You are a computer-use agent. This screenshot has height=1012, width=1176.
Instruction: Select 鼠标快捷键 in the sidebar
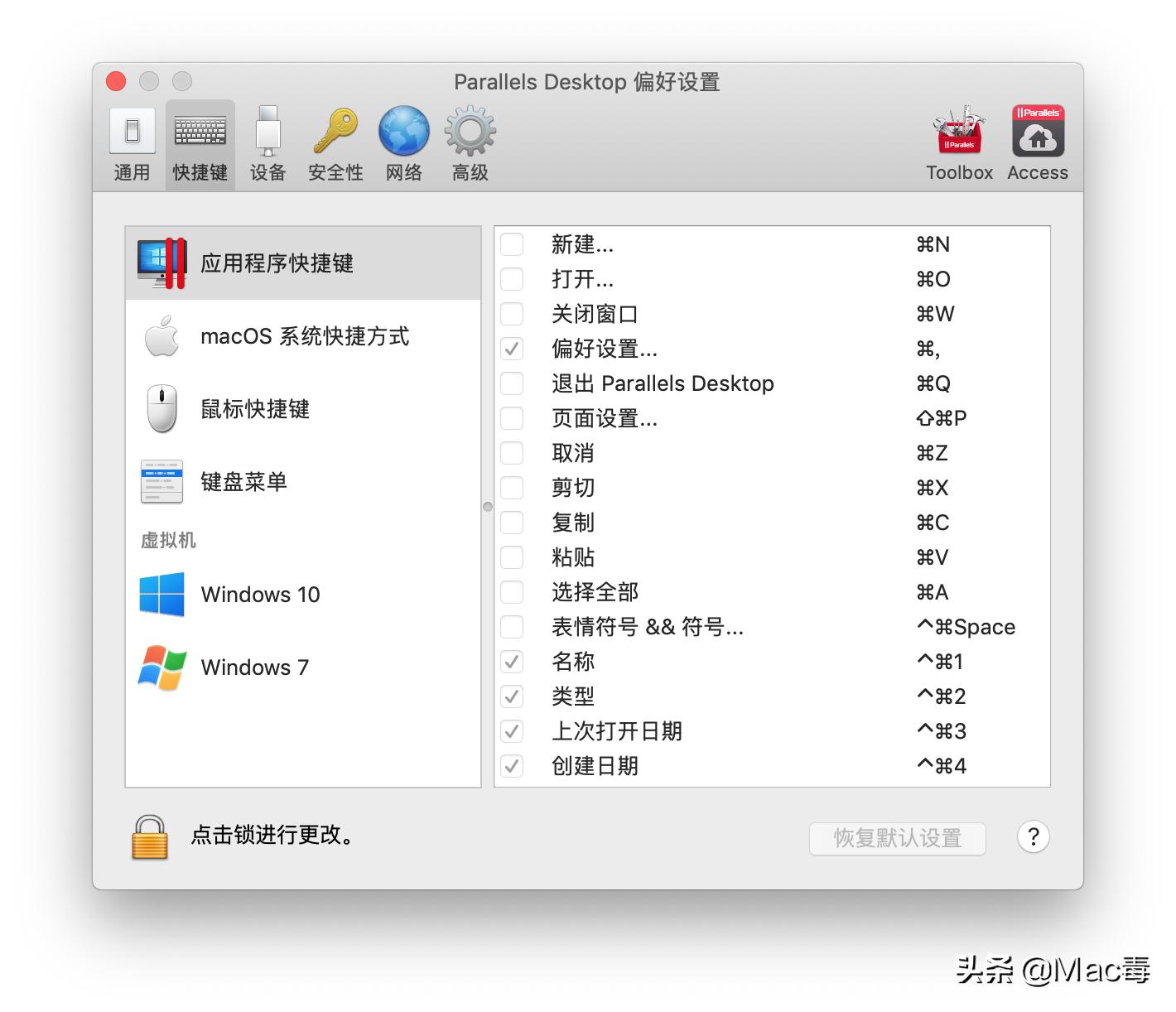(254, 410)
